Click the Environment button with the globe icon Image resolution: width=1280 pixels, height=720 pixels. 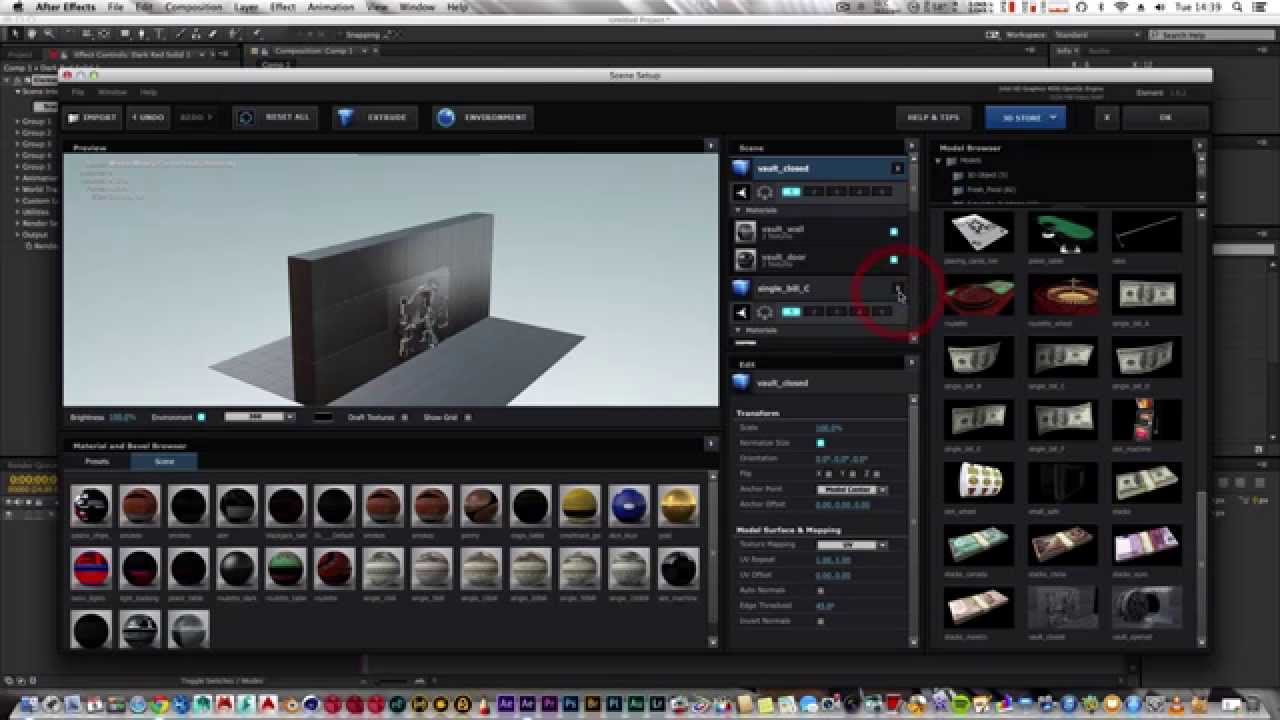point(482,117)
